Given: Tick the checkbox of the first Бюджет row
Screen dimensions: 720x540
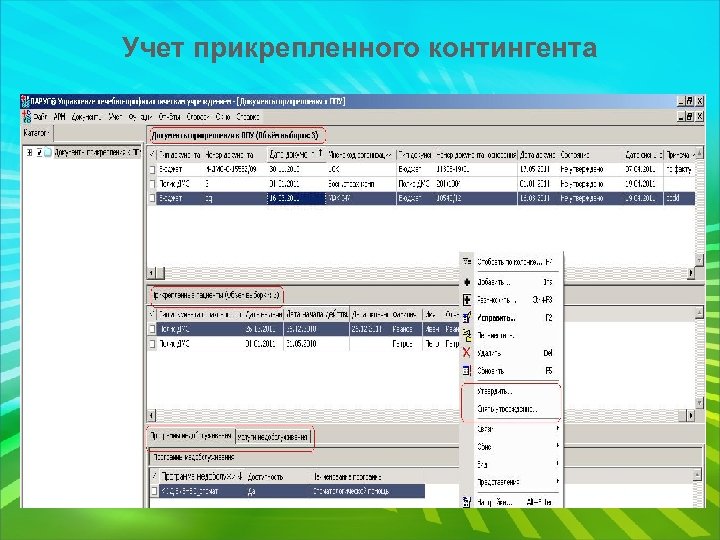Looking at the screenshot, I should [x=152, y=169].
